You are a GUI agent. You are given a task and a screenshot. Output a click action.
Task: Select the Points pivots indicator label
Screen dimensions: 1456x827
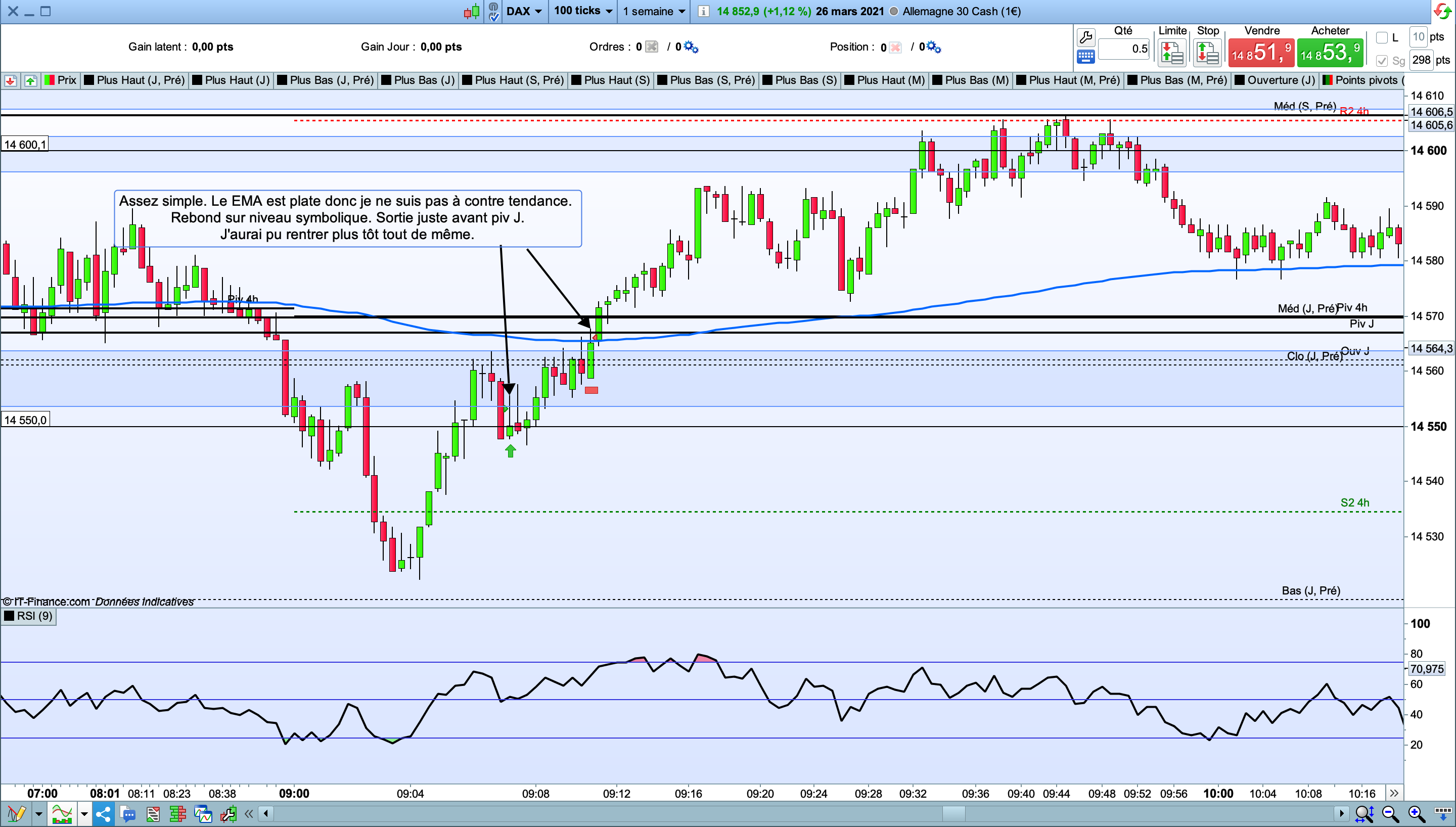click(x=1364, y=80)
